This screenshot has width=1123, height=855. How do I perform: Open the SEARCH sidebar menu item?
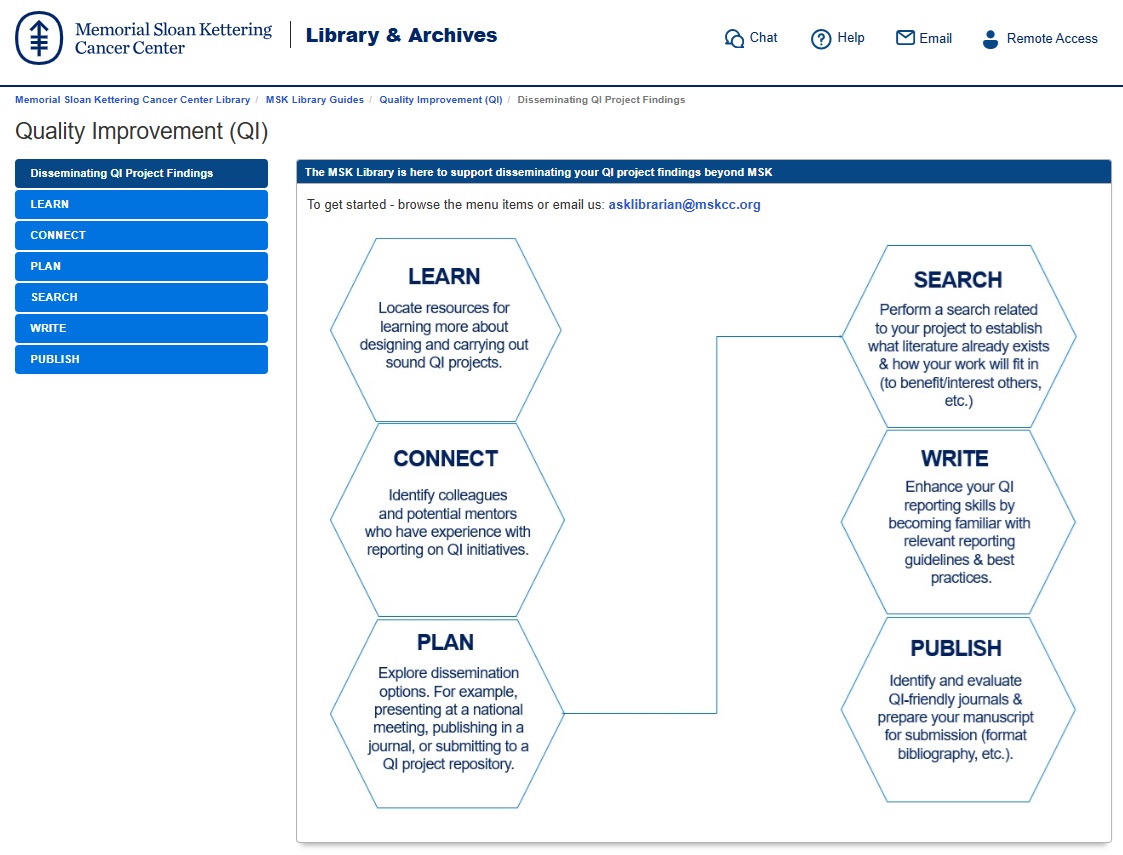[141, 297]
